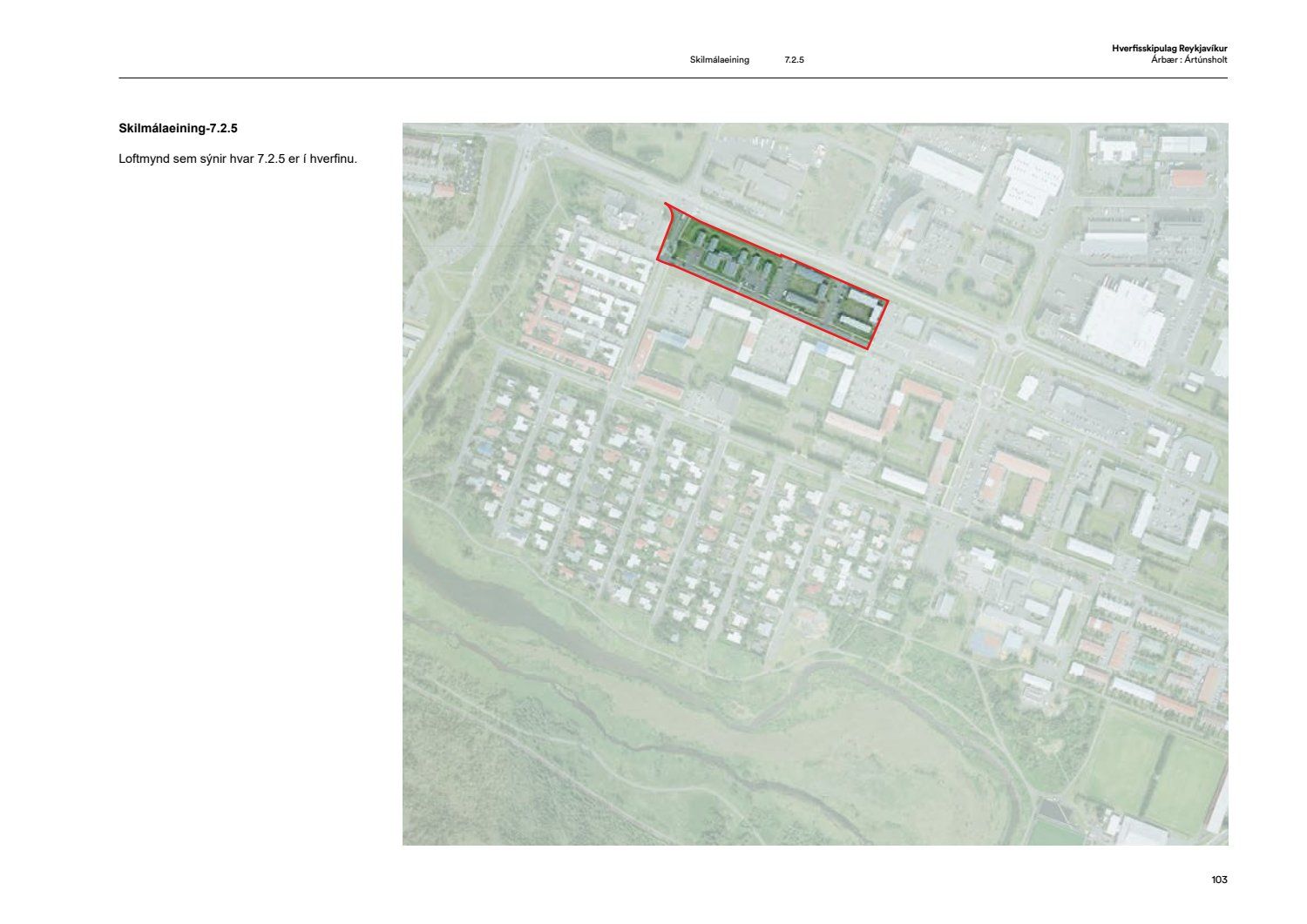Click the roundabout on the main road
1307x924 pixels.
point(1011,338)
